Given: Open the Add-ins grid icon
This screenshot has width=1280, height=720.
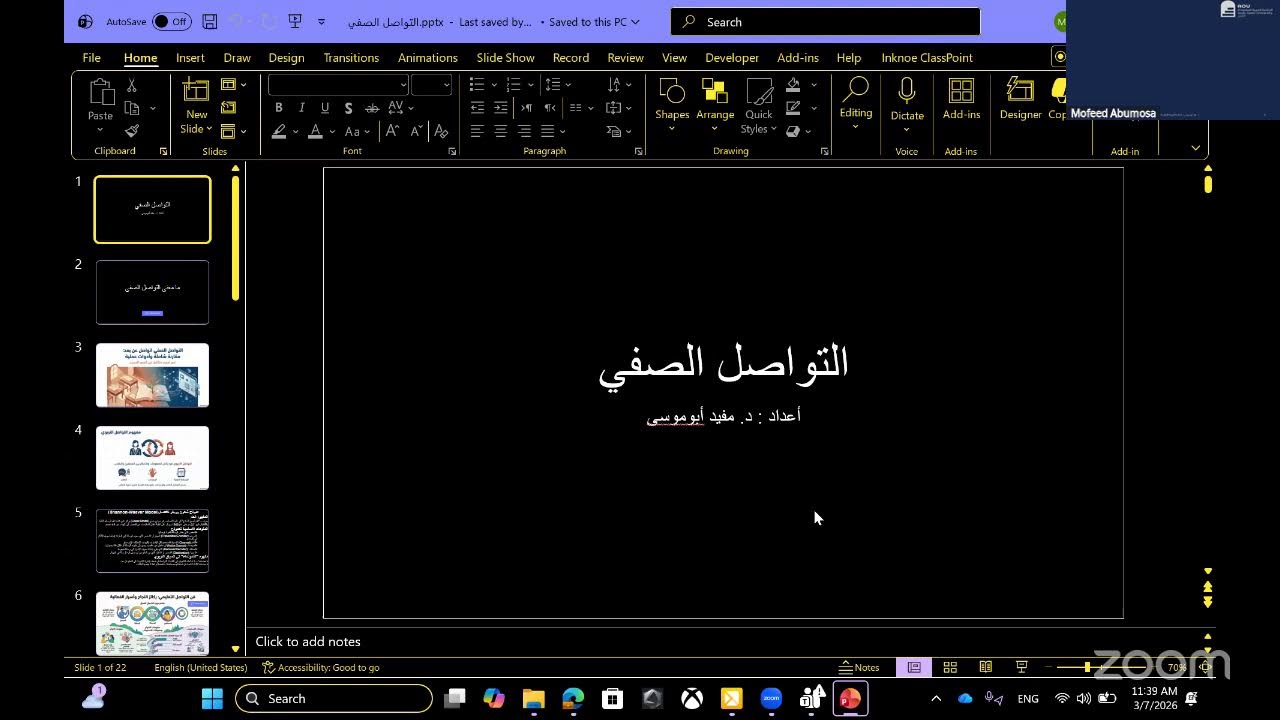Looking at the screenshot, I should pos(961,91).
